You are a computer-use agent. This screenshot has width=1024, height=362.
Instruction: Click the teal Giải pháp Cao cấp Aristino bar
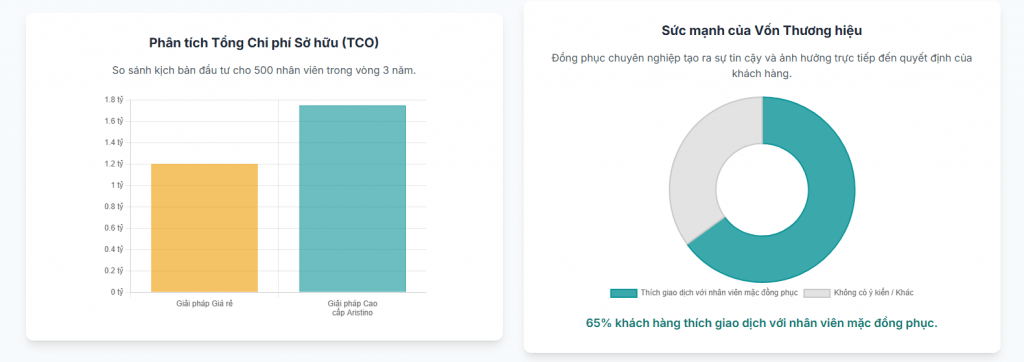353,199
